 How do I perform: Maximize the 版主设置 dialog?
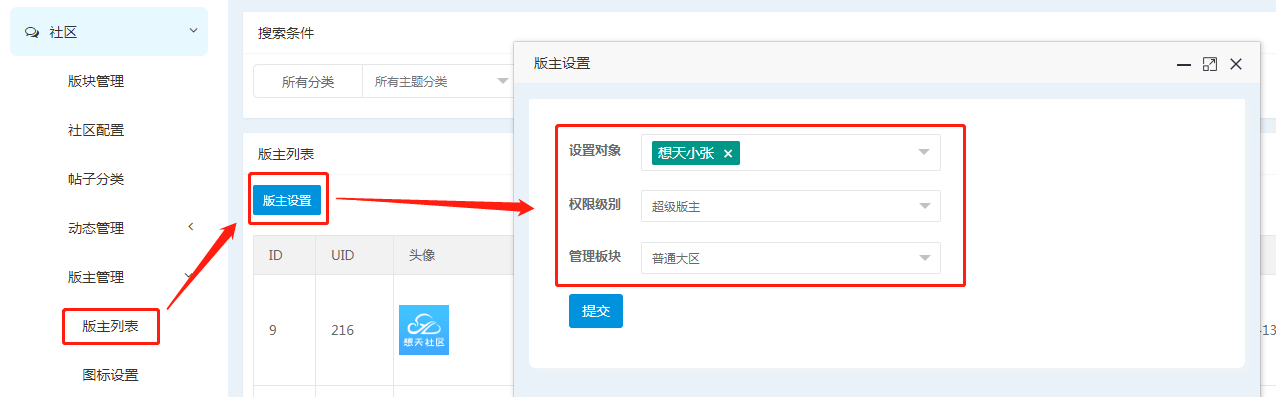(x=1210, y=64)
